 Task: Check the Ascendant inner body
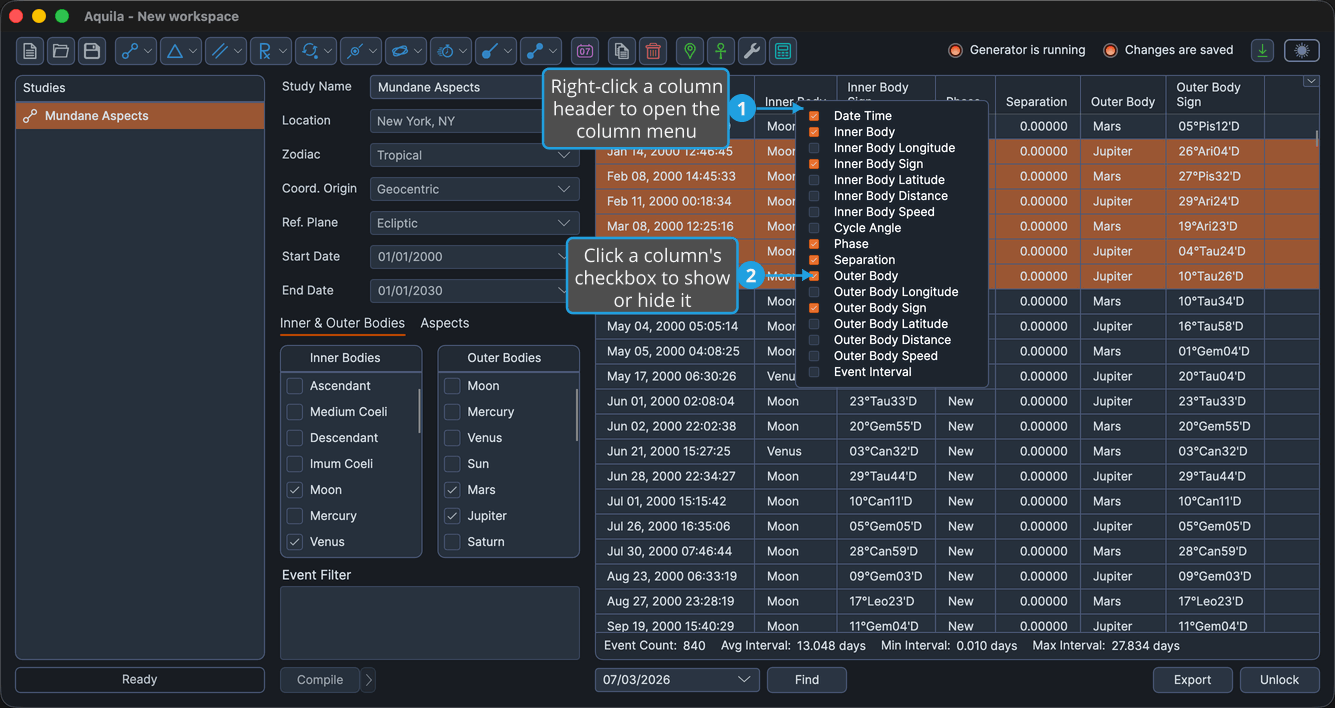click(x=294, y=386)
